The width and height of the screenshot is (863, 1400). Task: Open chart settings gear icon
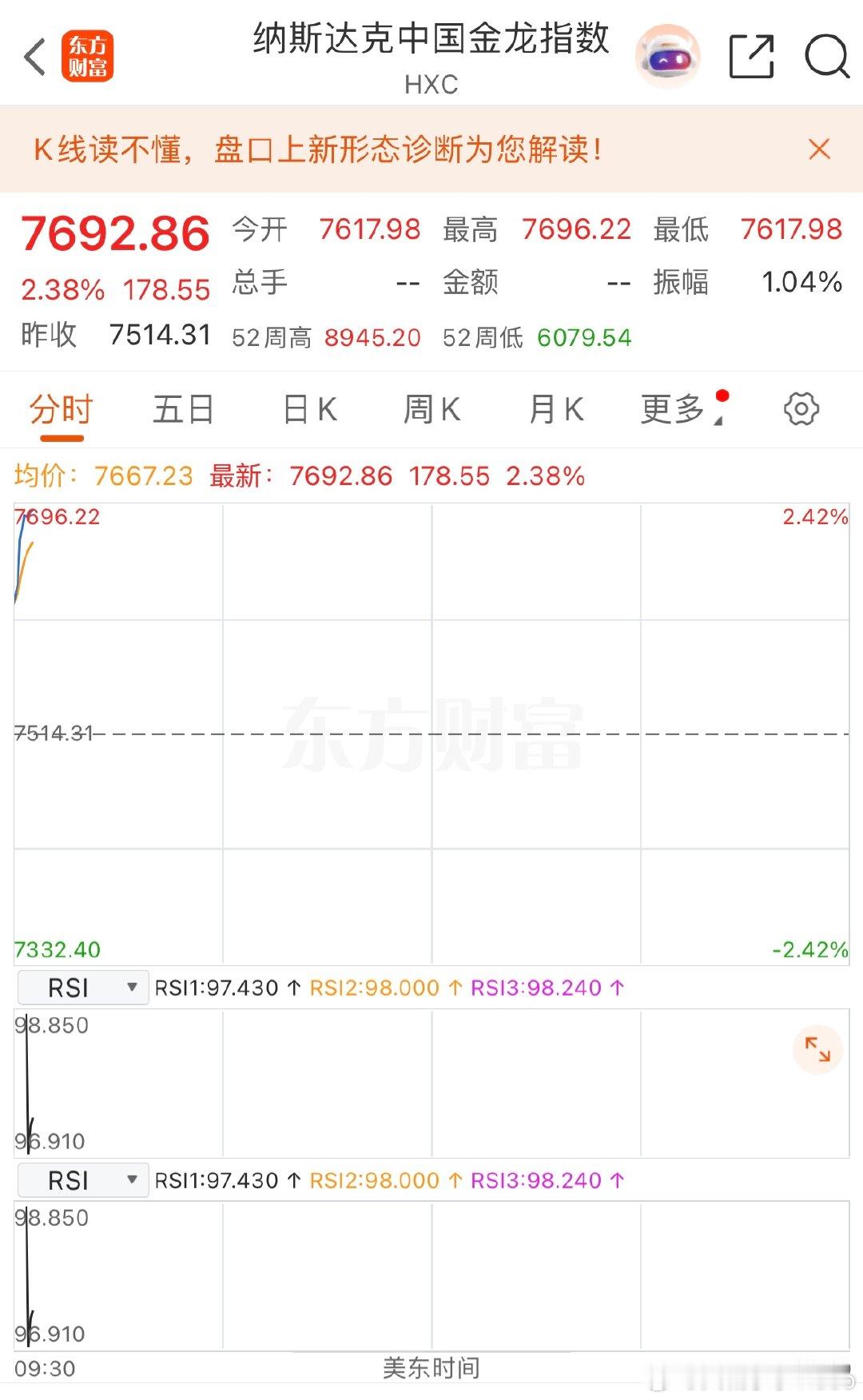pyautogui.click(x=801, y=409)
